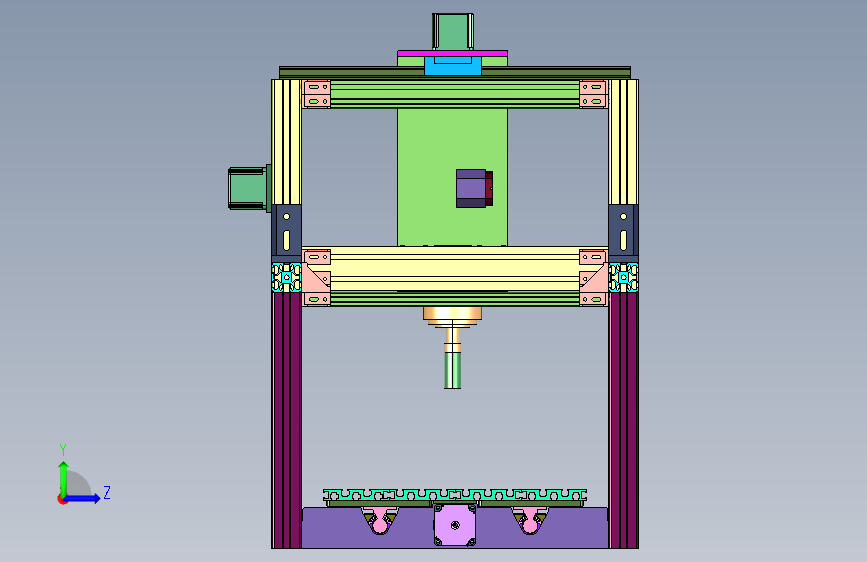Select the upper left yellow vertical extrusion
867x562 pixels.
[x=286, y=142]
